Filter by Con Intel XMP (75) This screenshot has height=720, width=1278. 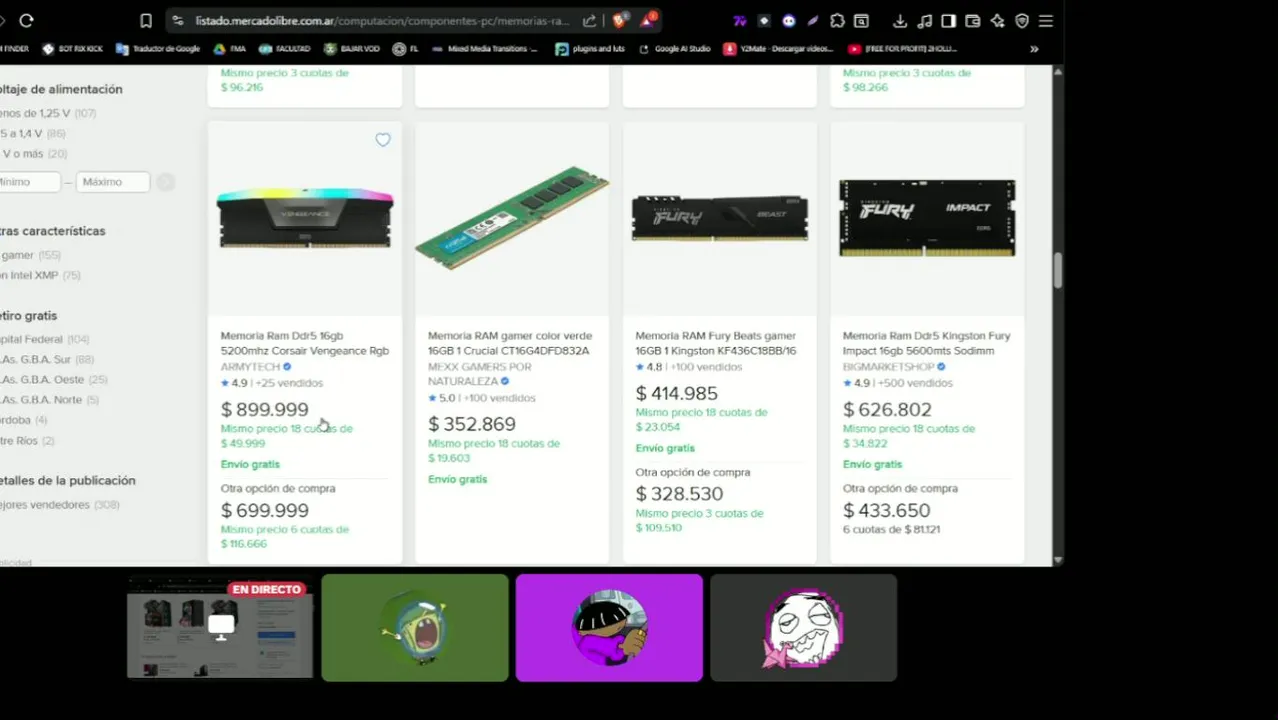40,275
